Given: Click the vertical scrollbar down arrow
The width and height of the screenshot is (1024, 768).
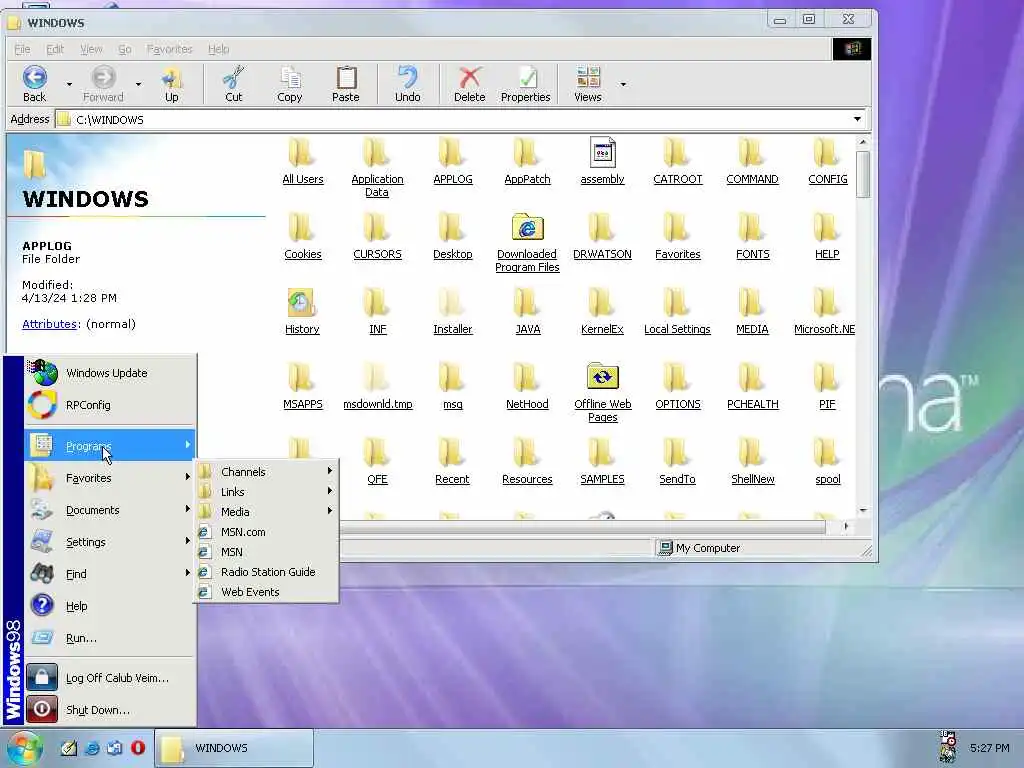Looking at the screenshot, I should 863,511.
